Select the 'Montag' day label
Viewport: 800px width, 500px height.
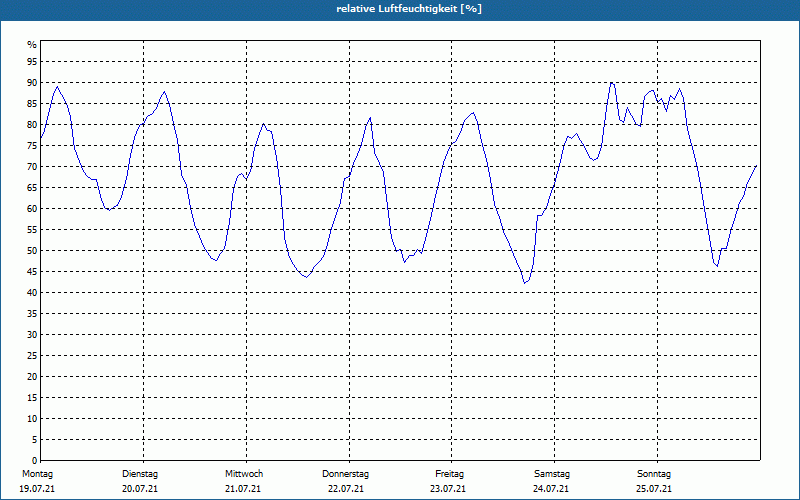point(38,474)
